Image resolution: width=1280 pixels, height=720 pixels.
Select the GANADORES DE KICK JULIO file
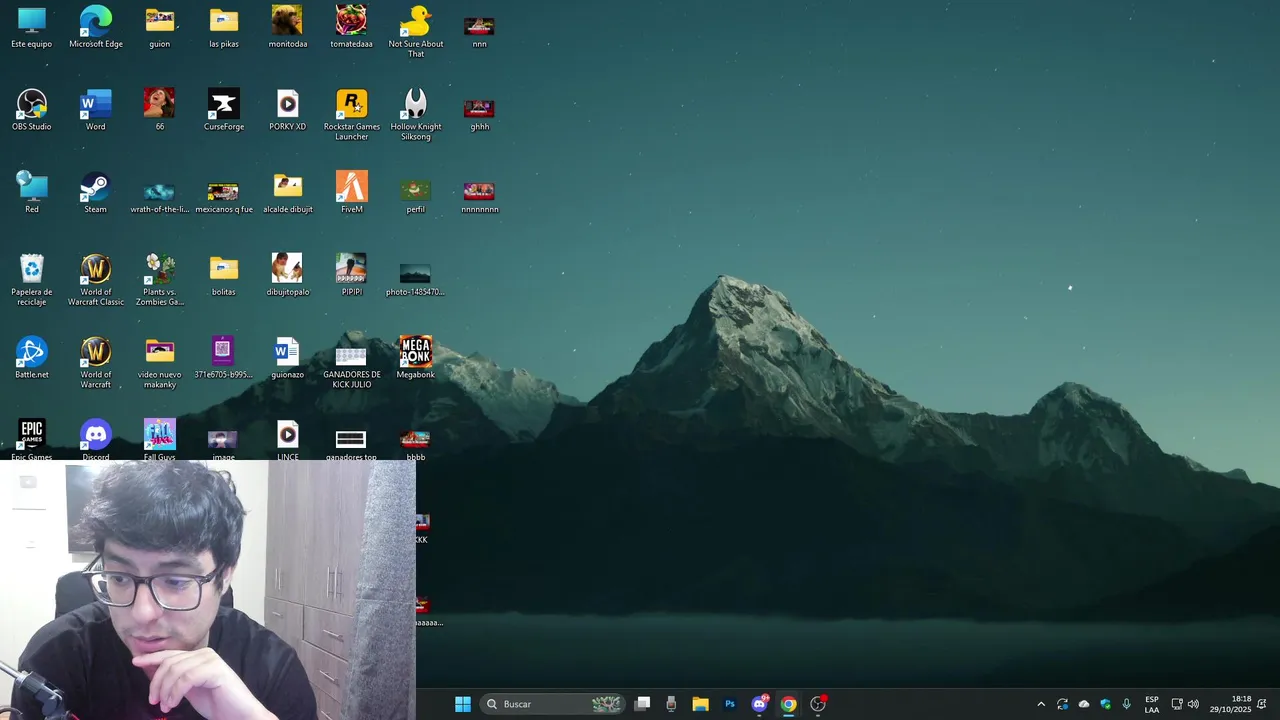352,368
